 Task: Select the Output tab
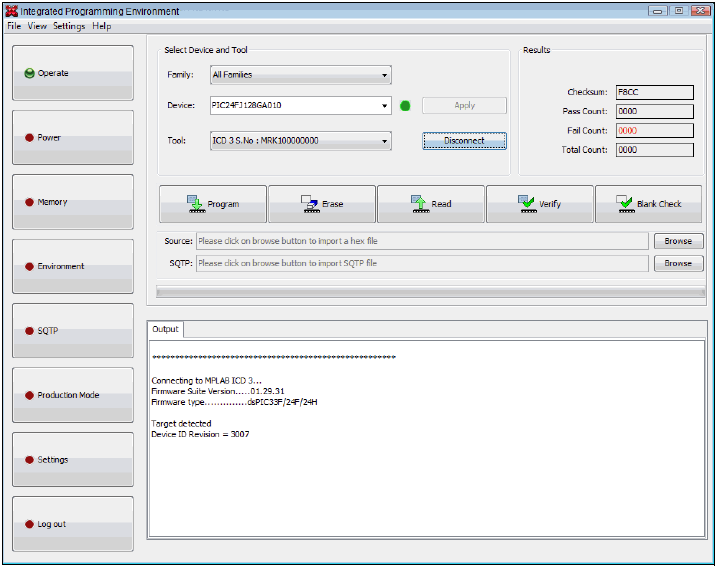(165, 329)
